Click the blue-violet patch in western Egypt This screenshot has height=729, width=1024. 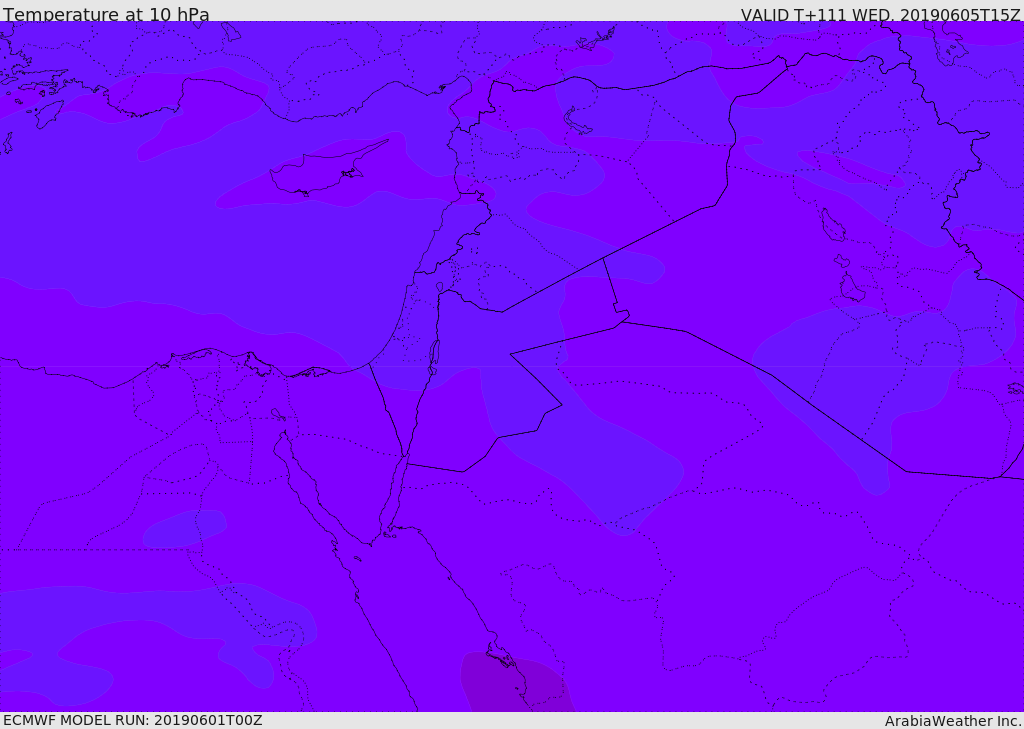(185, 528)
